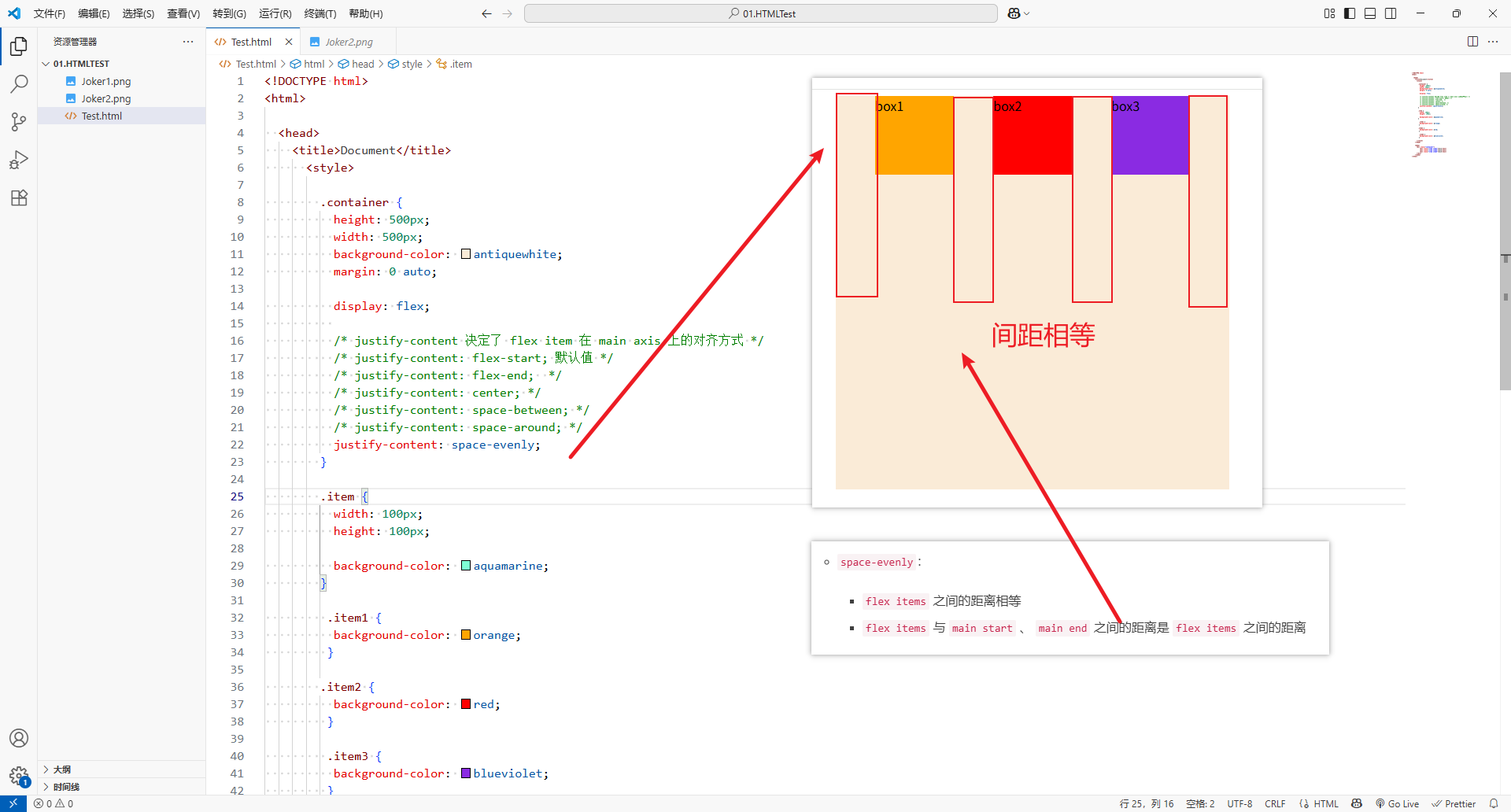Open the 文件(F) menu
Image resolution: width=1511 pixels, height=812 pixels.
pos(50,13)
